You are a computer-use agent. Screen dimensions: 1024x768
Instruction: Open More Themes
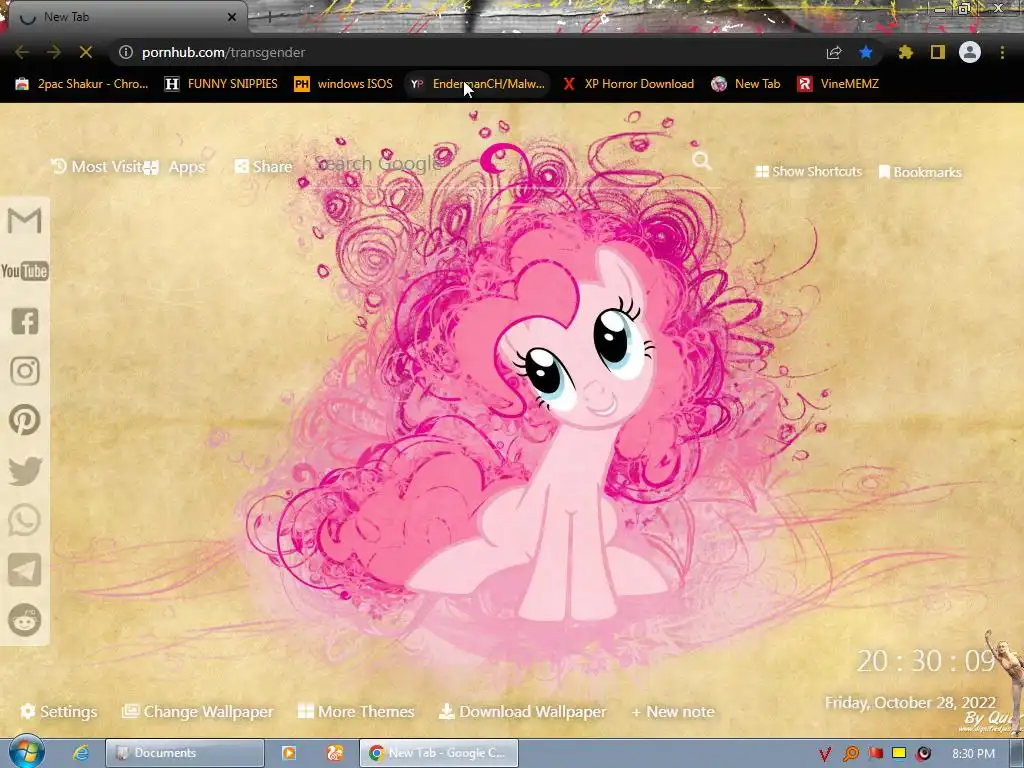click(x=356, y=711)
